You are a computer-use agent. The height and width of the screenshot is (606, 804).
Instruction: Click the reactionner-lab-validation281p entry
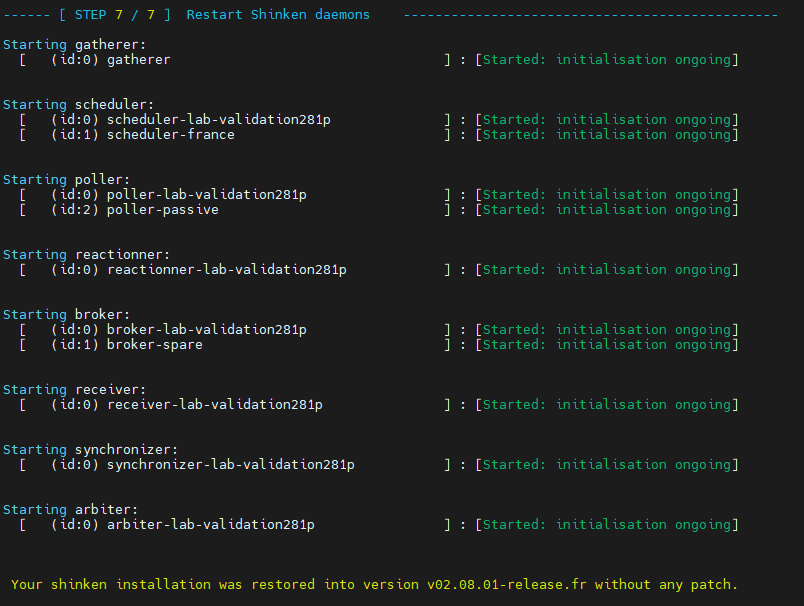pos(226,270)
